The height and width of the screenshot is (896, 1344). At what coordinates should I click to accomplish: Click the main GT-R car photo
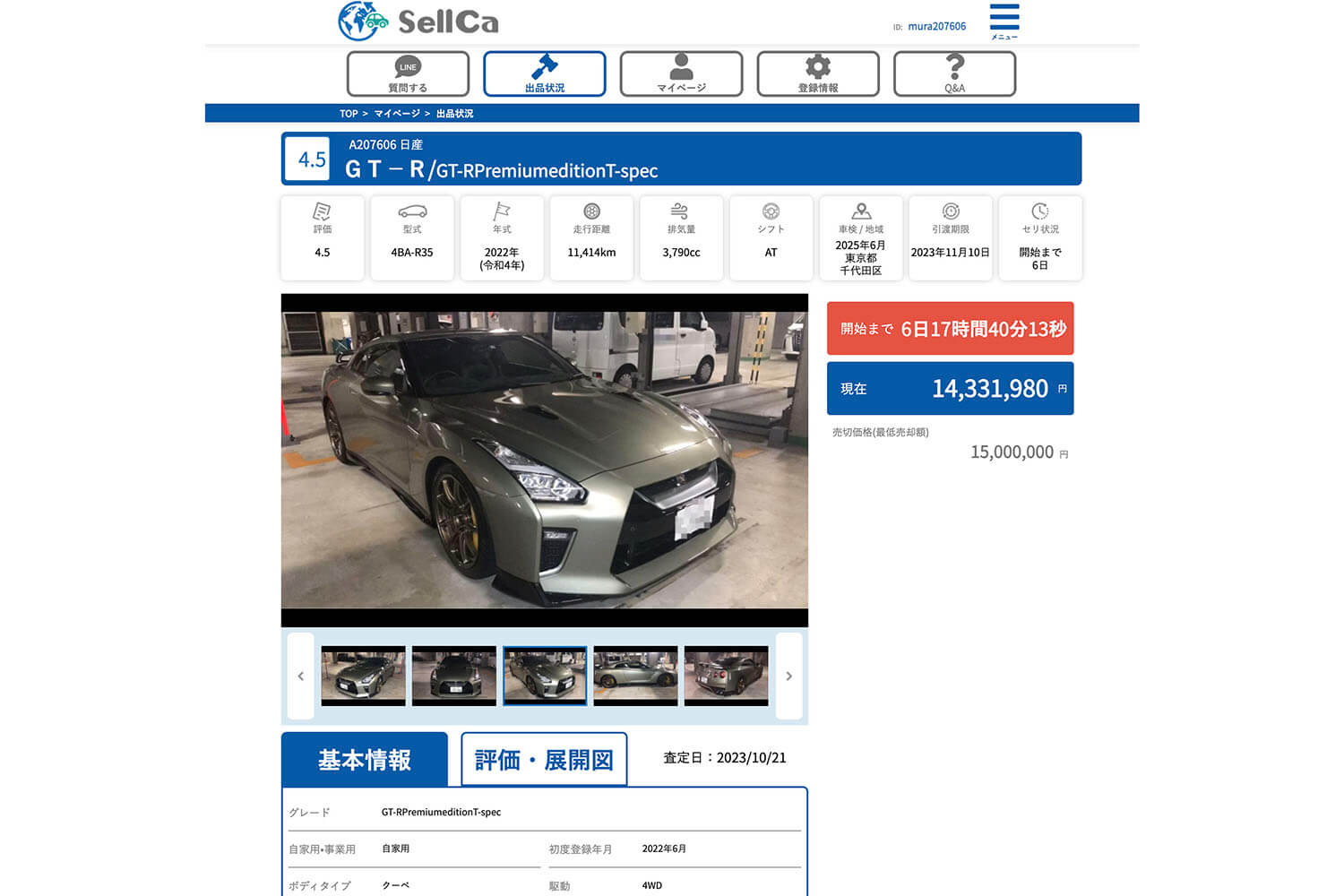(545, 460)
